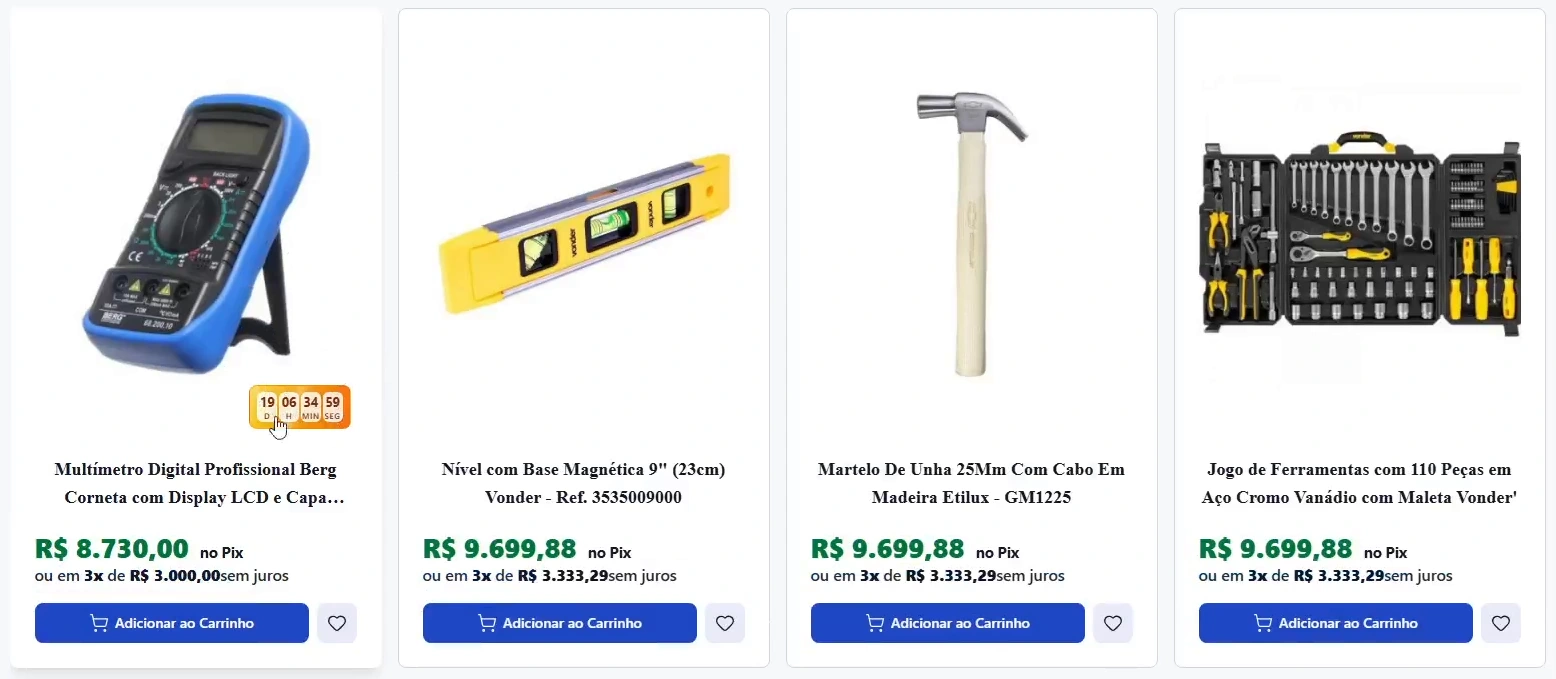Click heart icon on Nível Vonder card

coord(725,623)
